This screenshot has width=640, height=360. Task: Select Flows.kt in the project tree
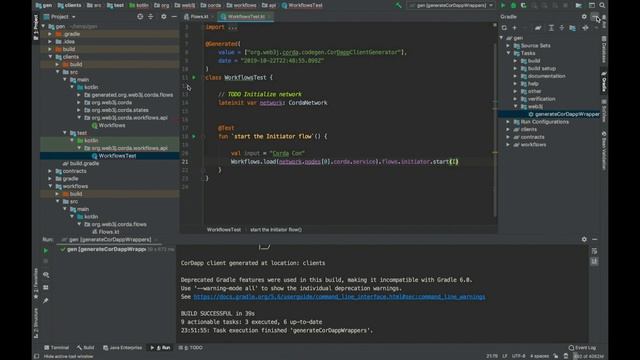105,232
